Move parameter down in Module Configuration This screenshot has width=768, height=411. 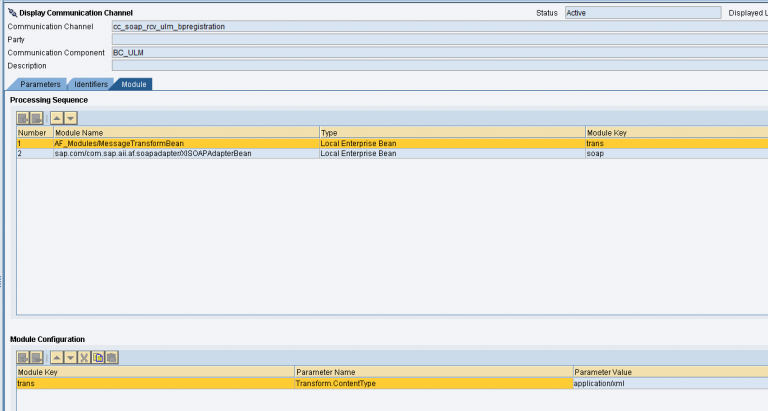pos(70,357)
